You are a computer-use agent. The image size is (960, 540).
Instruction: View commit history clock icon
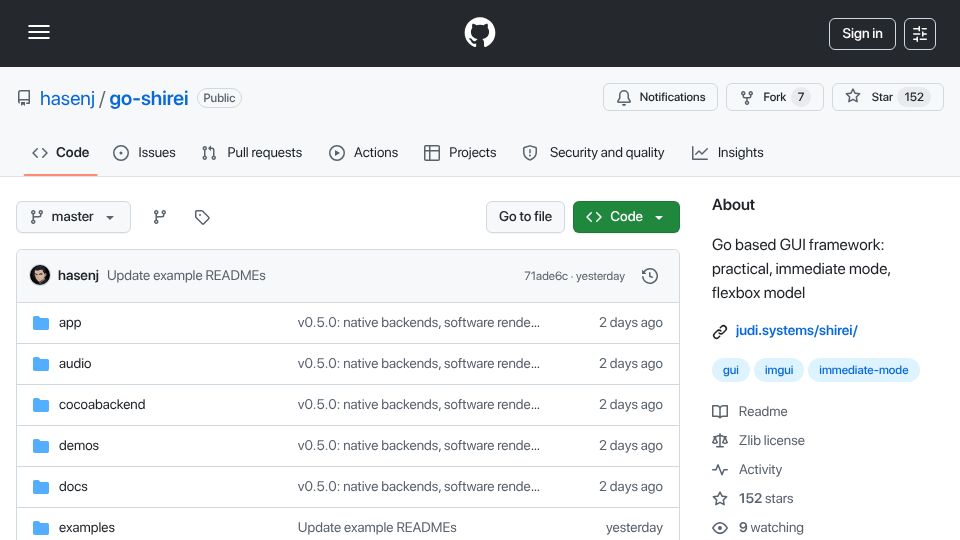tap(650, 276)
